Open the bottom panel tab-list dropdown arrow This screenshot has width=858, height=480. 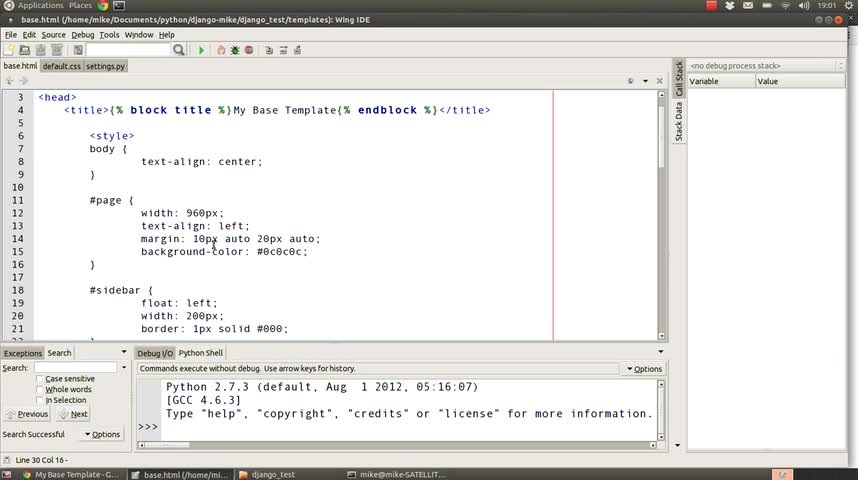point(660,352)
